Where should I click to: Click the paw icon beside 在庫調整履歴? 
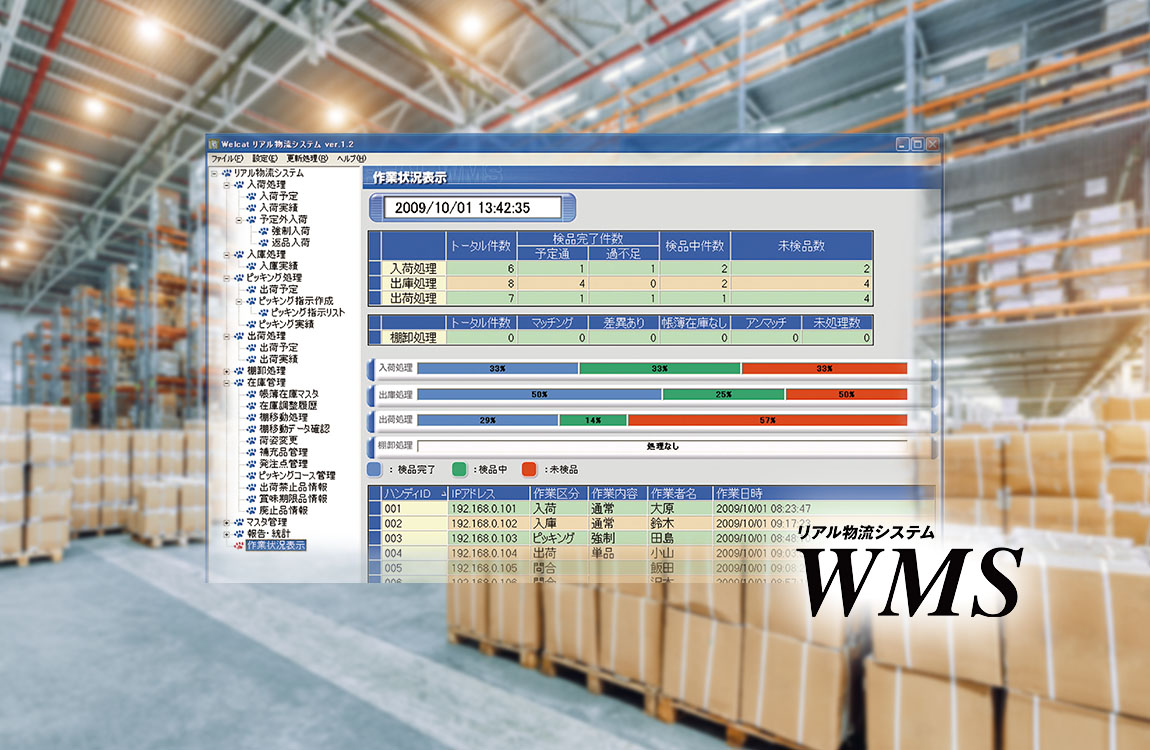pyautogui.click(x=252, y=405)
